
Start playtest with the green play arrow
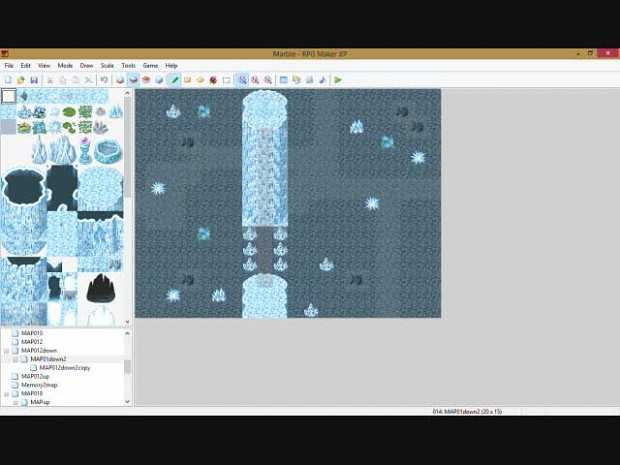[338, 80]
